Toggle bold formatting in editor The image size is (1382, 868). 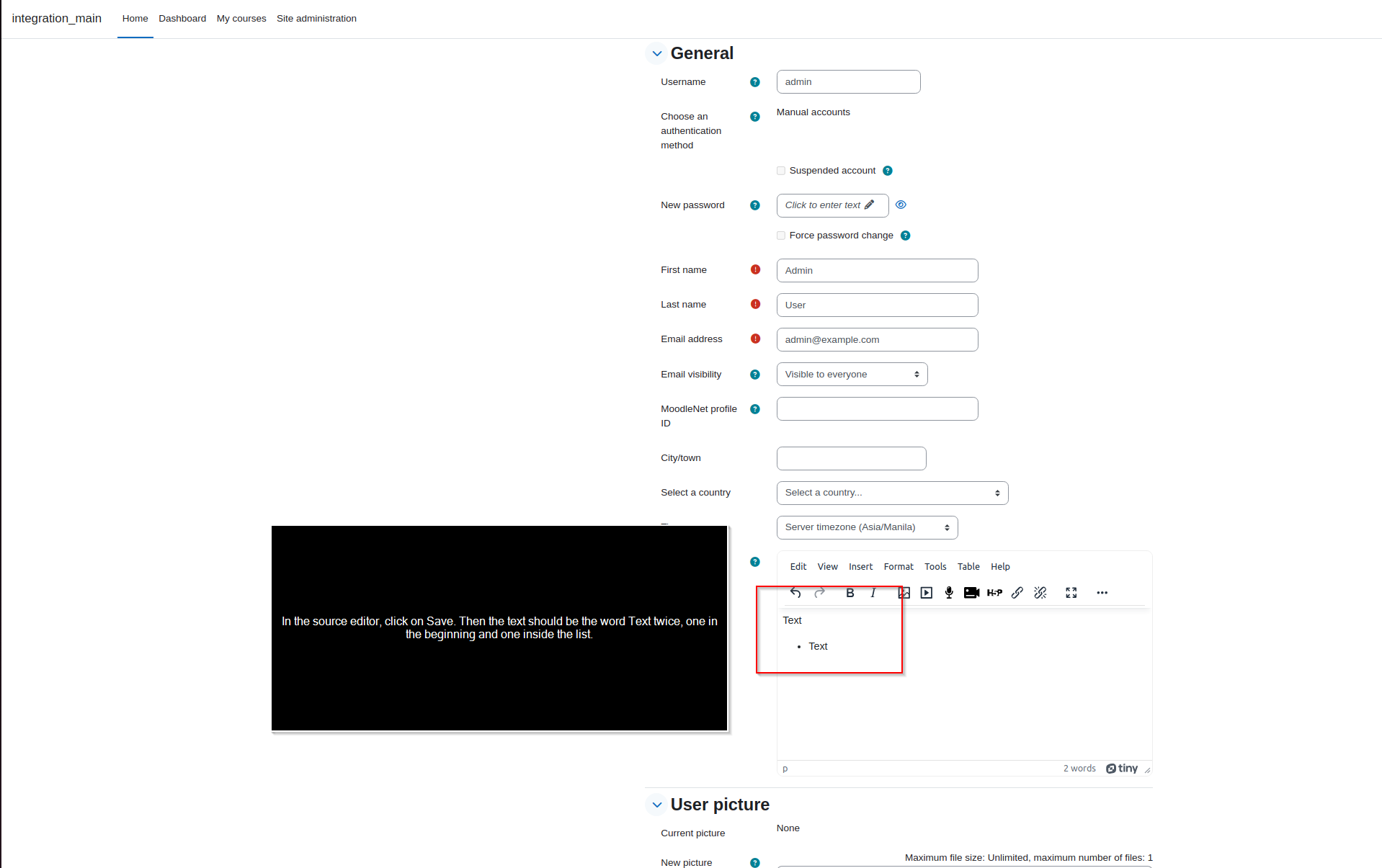coord(850,593)
